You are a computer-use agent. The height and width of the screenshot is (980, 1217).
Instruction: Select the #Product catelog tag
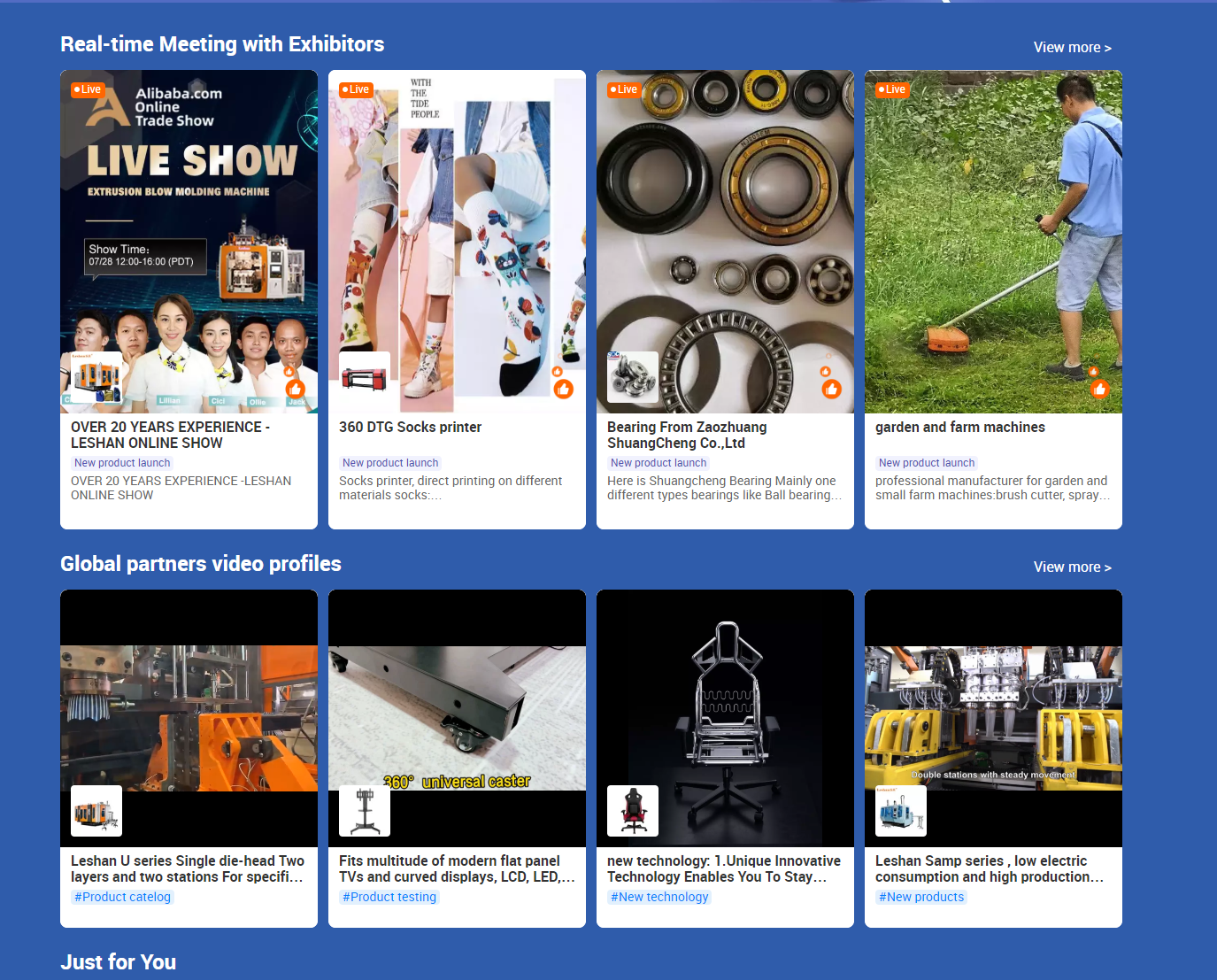[122, 897]
